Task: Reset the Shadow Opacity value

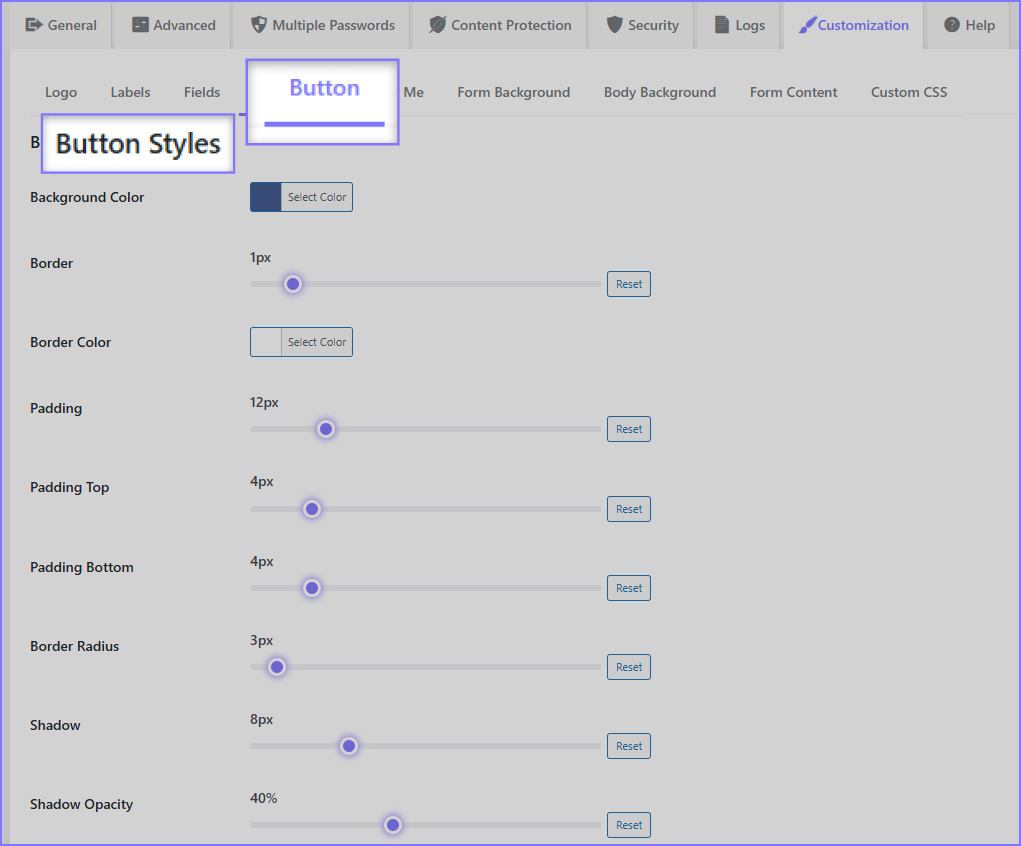Action: pyautogui.click(x=628, y=825)
